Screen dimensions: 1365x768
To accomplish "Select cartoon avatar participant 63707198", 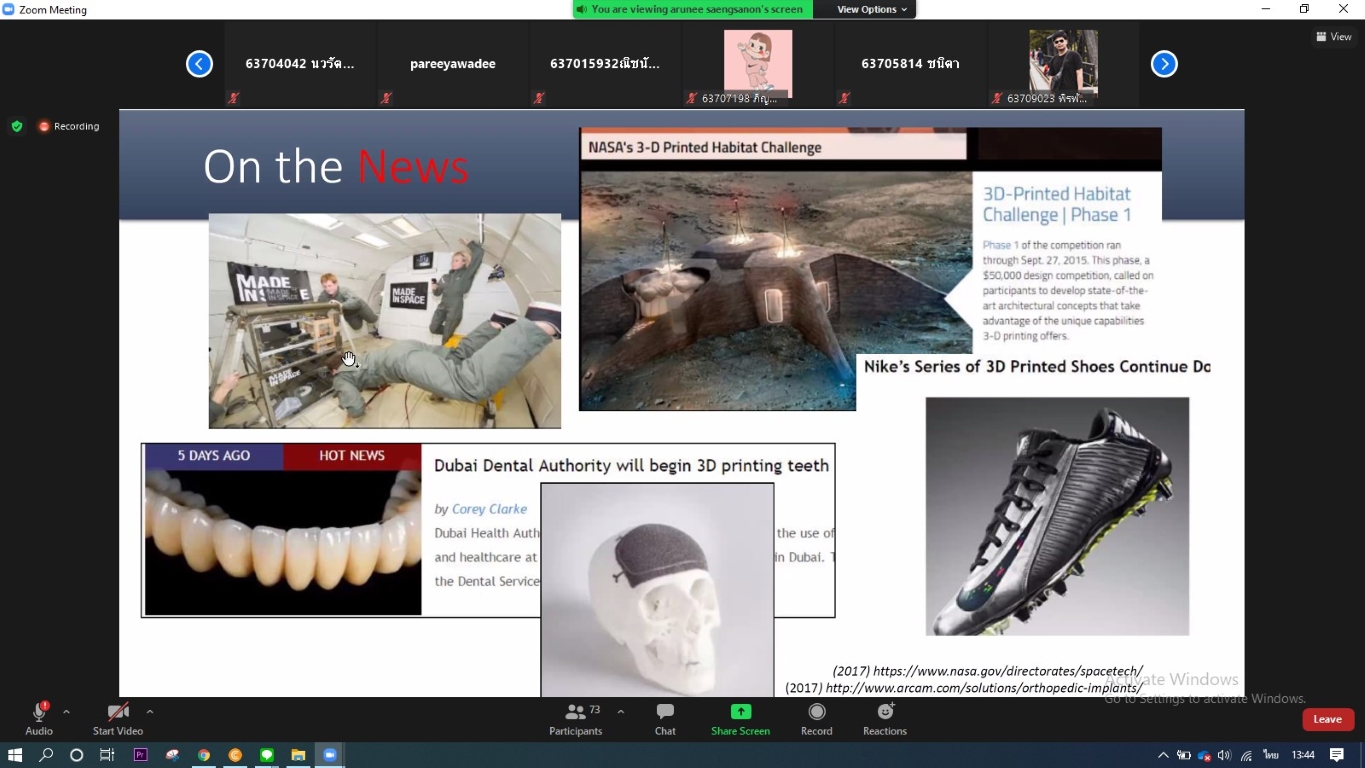I will tap(758, 64).
